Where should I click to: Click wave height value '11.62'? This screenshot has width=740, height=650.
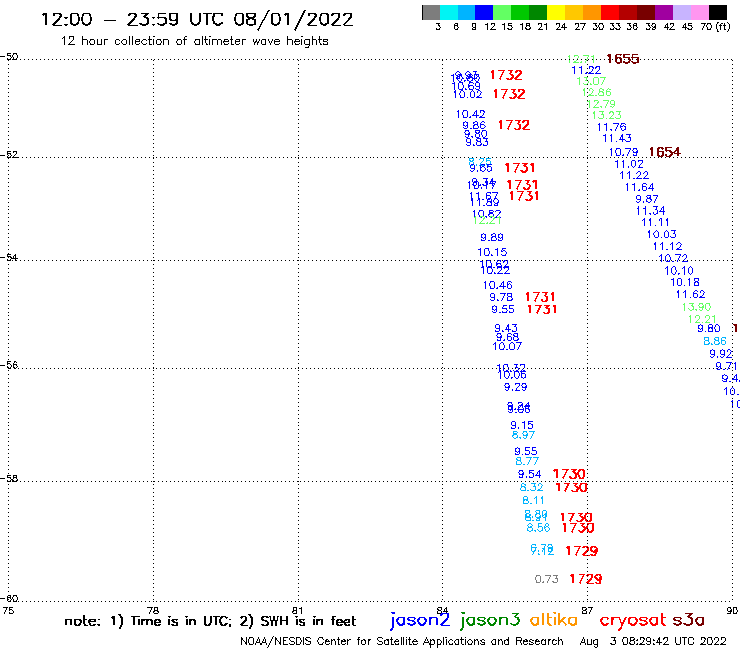pyautogui.click(x=690, y=295)
